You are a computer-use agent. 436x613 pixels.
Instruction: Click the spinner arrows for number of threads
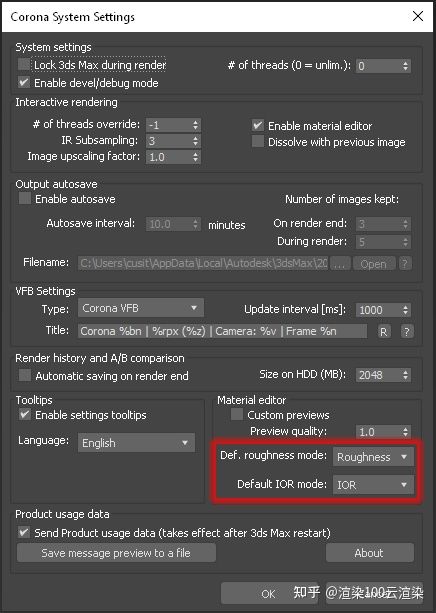pyautogui.click(x=405, y=66)
